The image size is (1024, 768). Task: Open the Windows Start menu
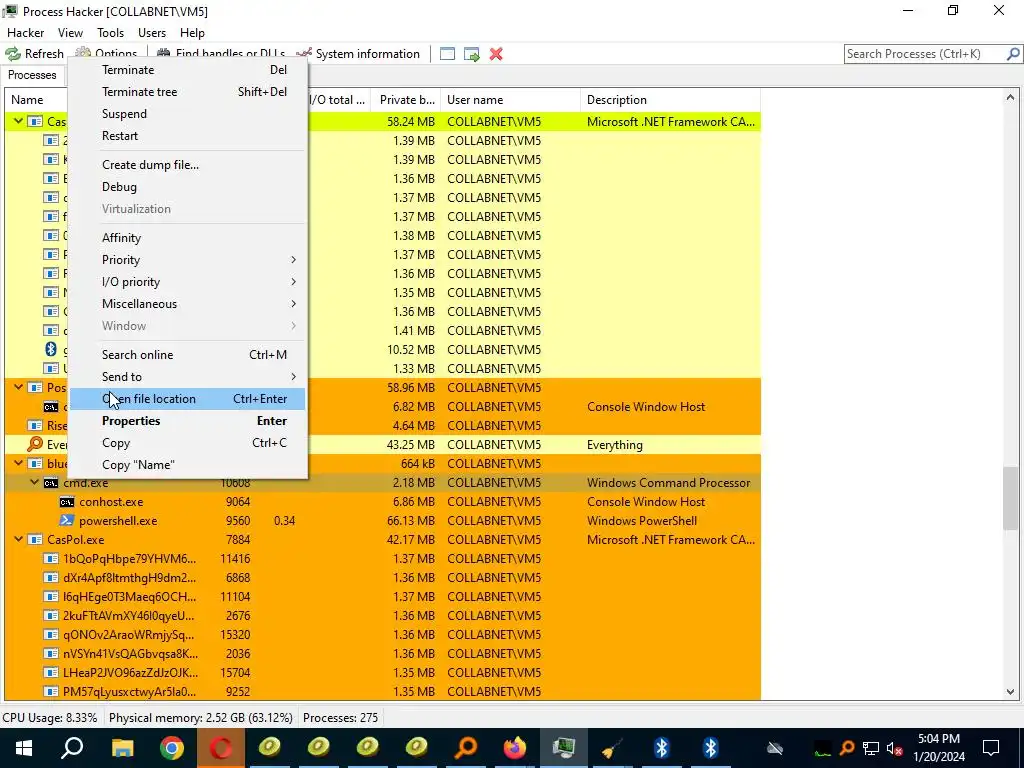click(x=24, y=748)
